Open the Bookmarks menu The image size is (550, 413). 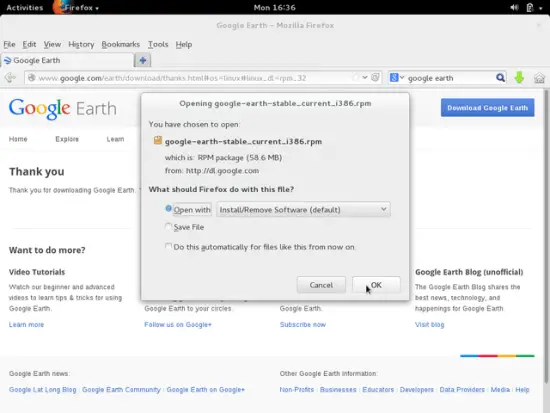121,44
